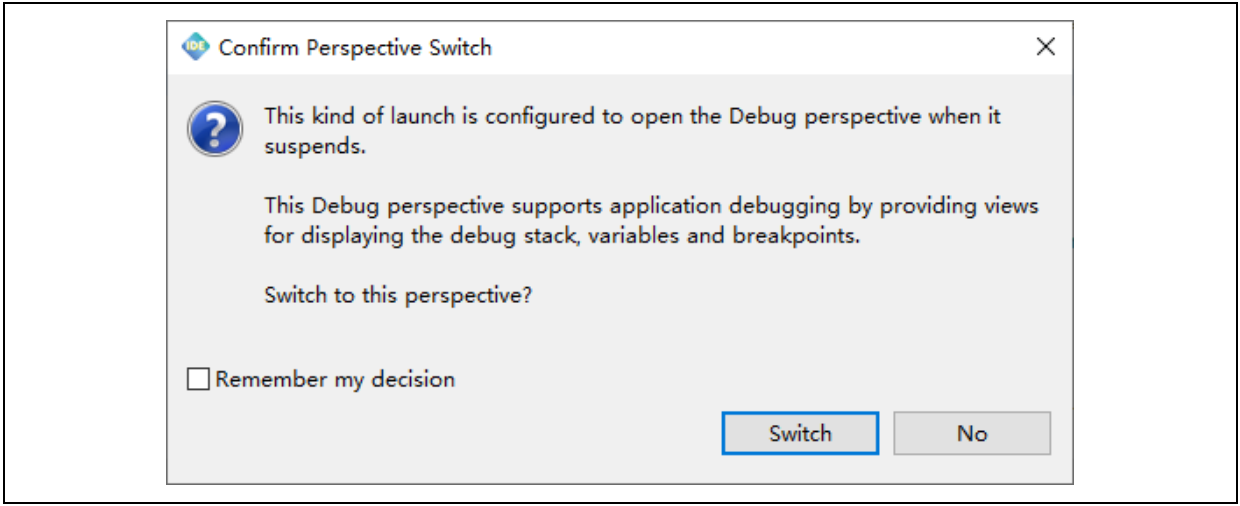
Task: Decline the perspective switch with No
Action: click(x=971, y=434)
